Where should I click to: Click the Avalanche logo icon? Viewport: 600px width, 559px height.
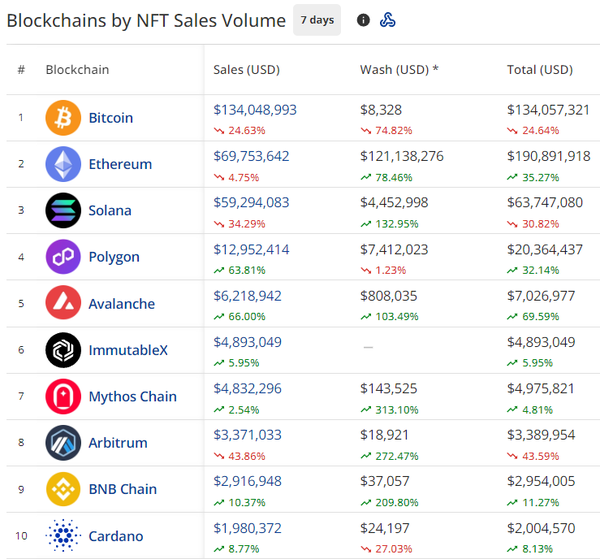63,303
